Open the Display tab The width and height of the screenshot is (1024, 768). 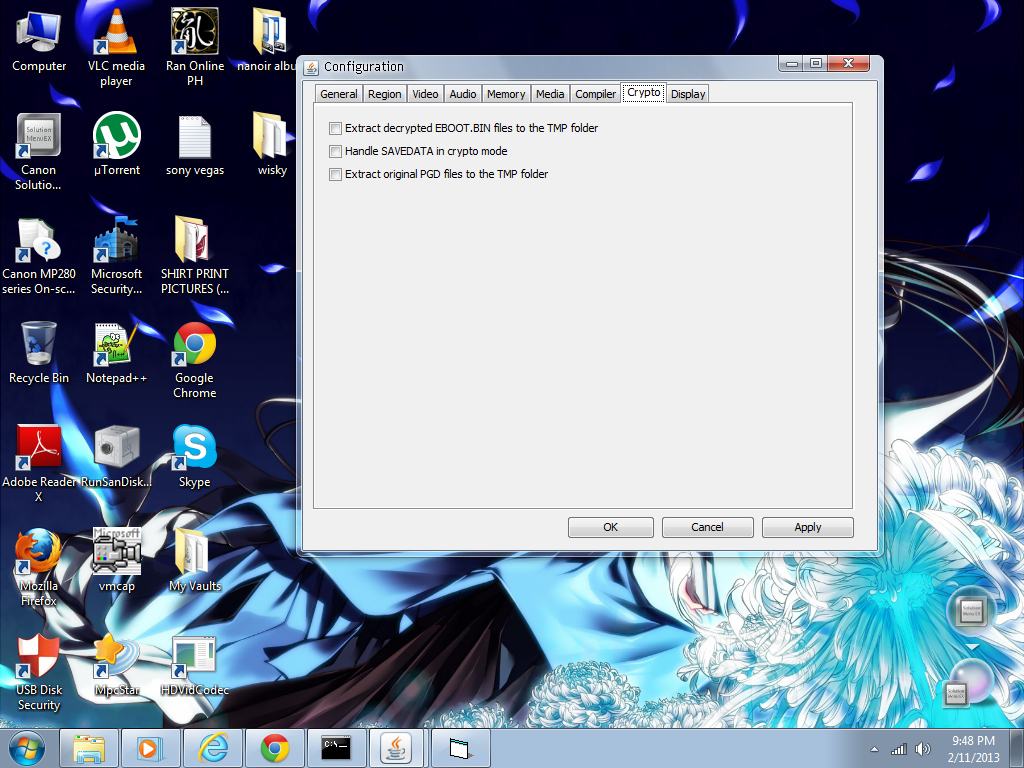pos(688,94)
